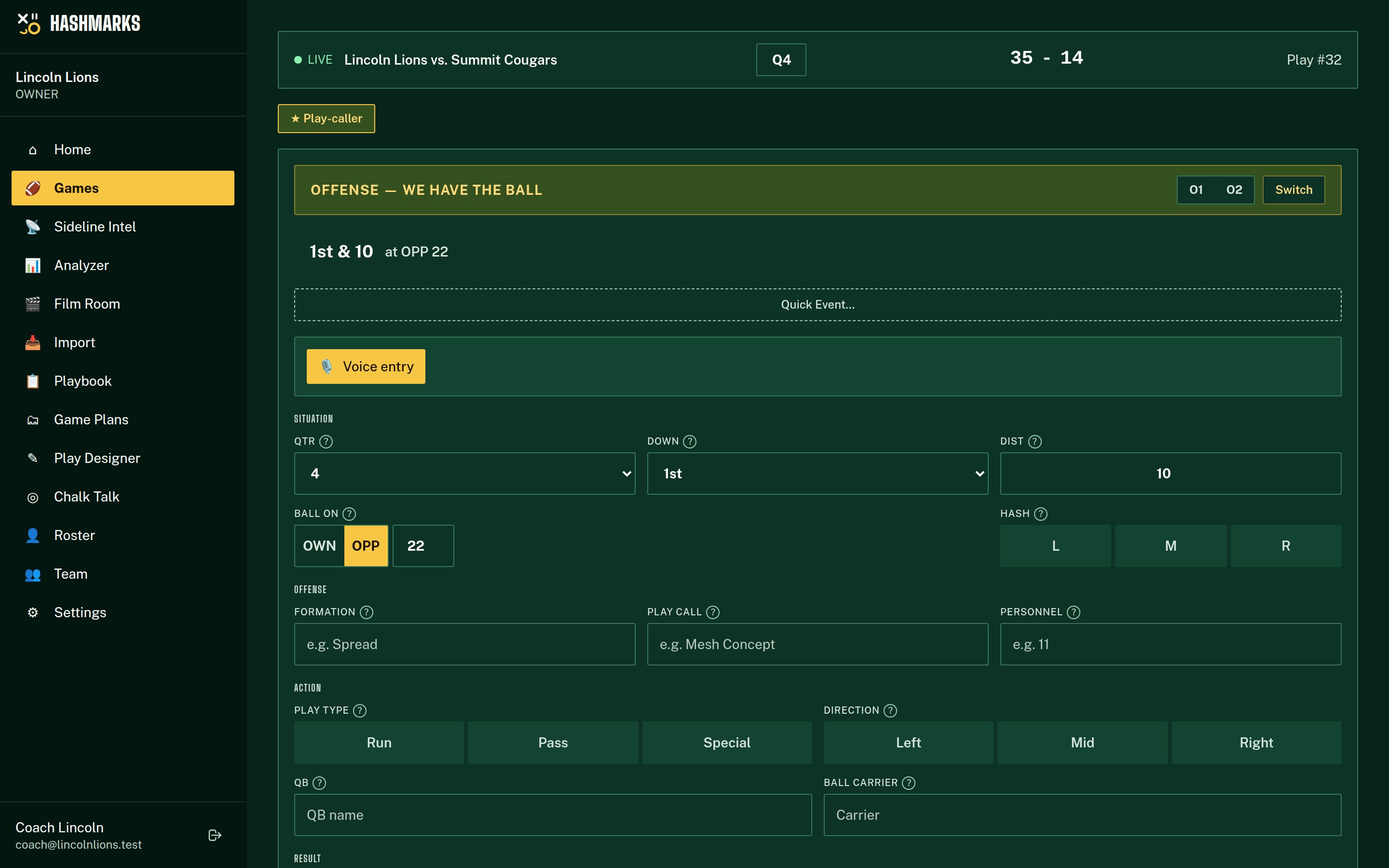1389x868 pixels.
Task: Click the clapperboard Film Room icon
Action: (33, 304)
